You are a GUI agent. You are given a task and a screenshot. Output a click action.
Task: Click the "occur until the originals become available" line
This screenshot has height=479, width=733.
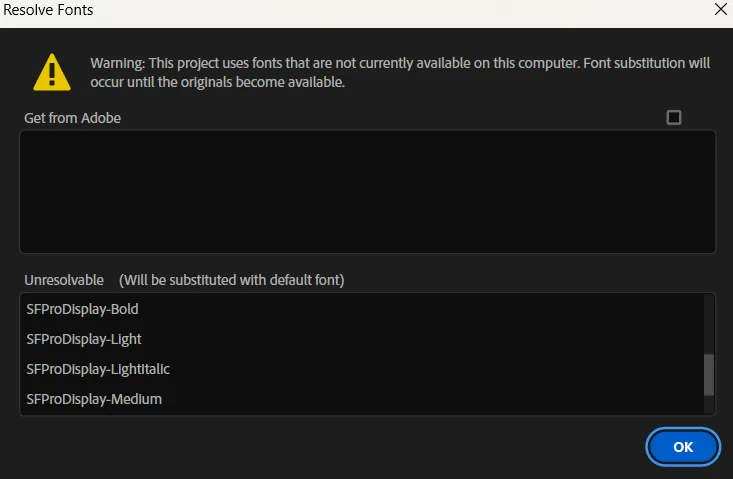pyautogui.click(x=217, y=82)
